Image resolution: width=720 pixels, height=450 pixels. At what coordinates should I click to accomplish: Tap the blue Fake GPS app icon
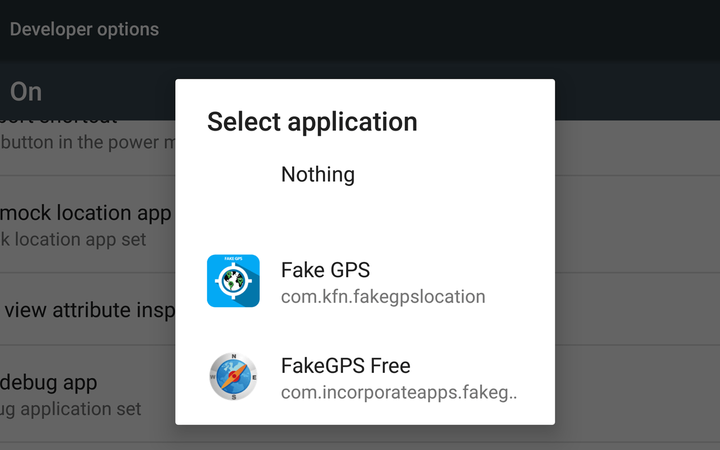[233, 281]
